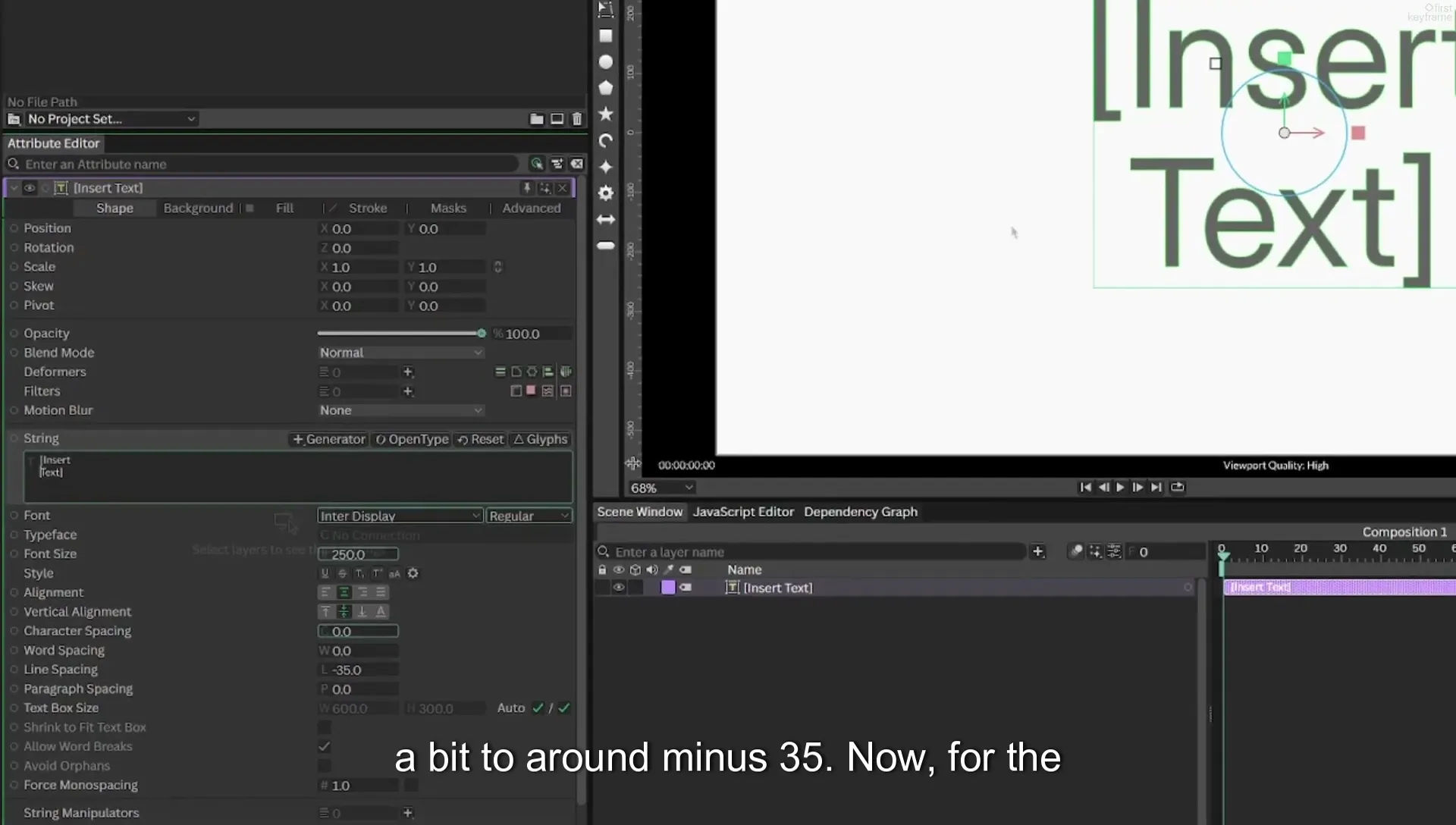Click the viewport pan crosshair icon

point(632,463)
